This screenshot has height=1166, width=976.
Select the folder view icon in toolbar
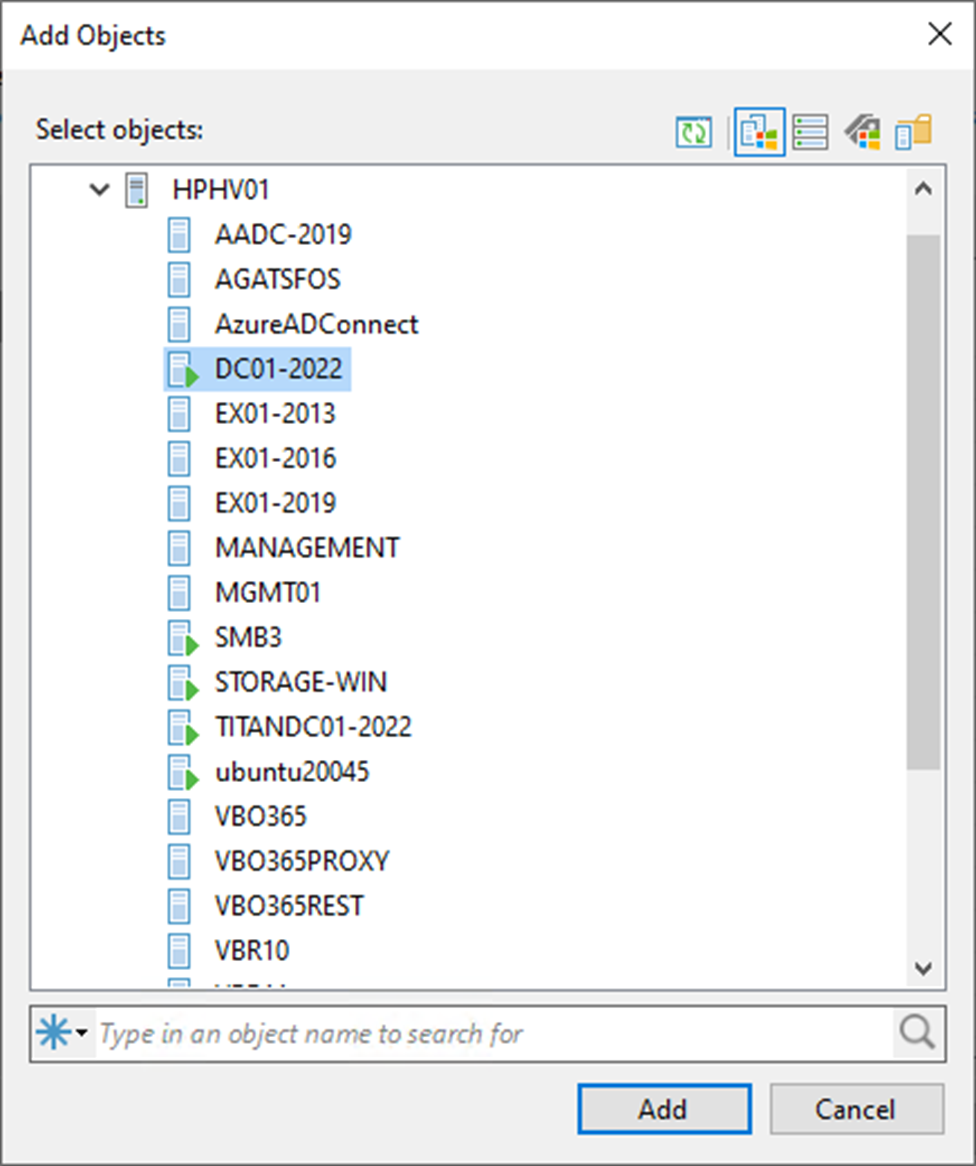tap(913, 133)
